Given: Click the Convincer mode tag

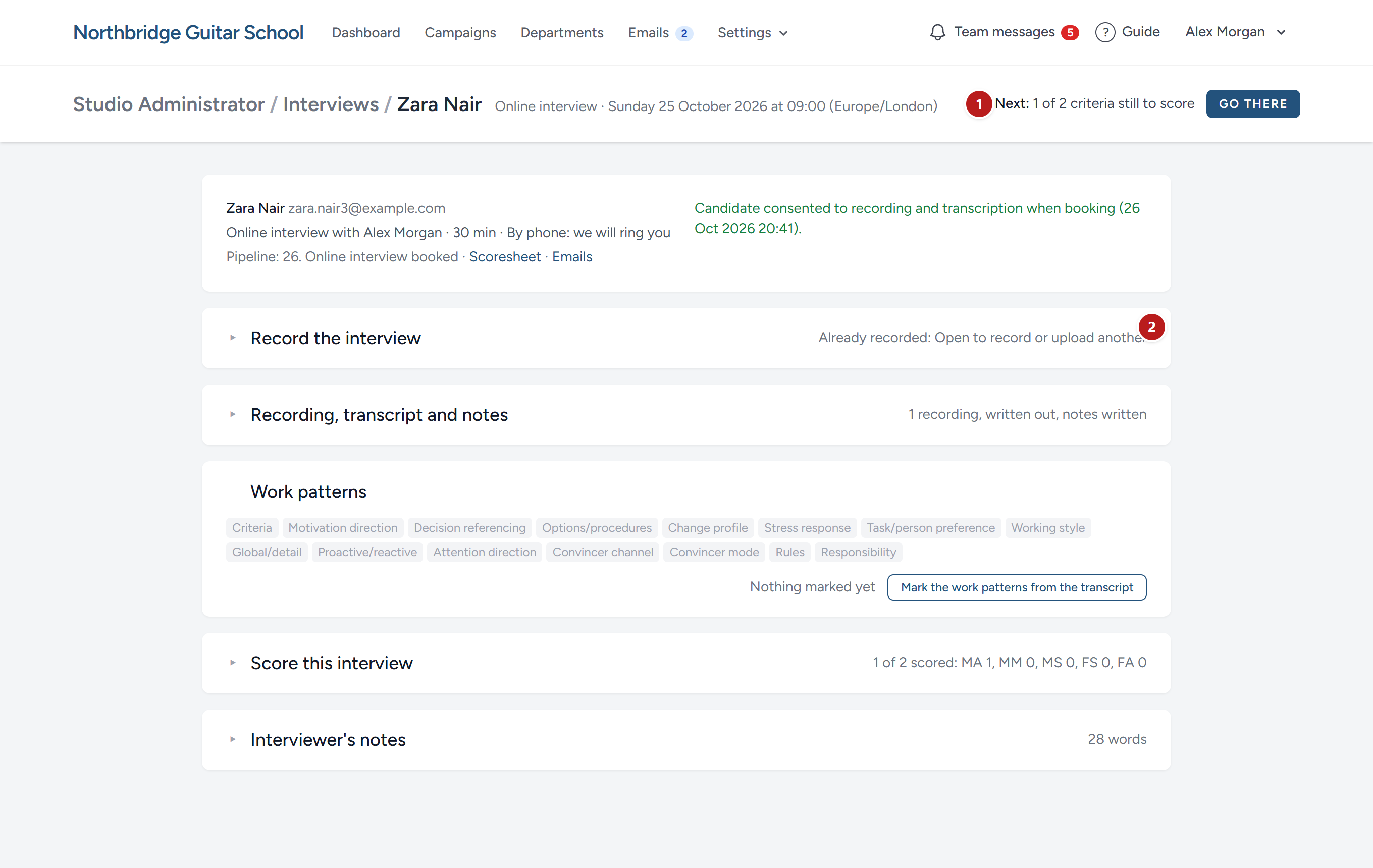Looking at the screenshot, I should (714, 552).
